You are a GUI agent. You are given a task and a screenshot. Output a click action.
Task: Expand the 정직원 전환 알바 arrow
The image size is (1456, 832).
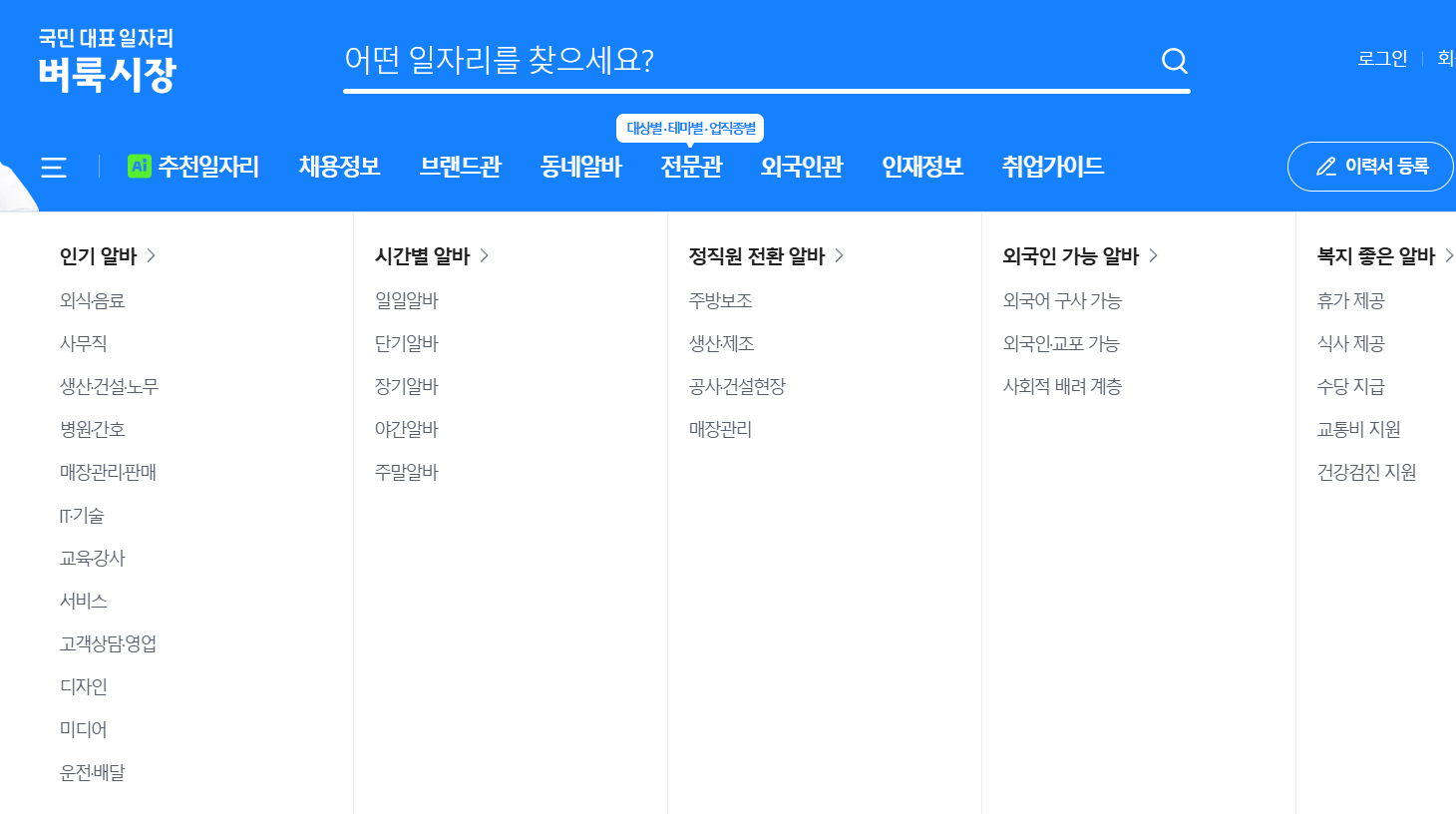pos(839,255)
